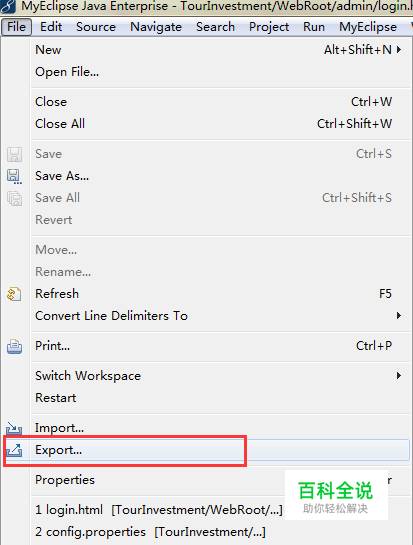Click the Refresh icon in the menu
Image resolution: width=413 pixels, height=545 pixels.
(14, 294)
